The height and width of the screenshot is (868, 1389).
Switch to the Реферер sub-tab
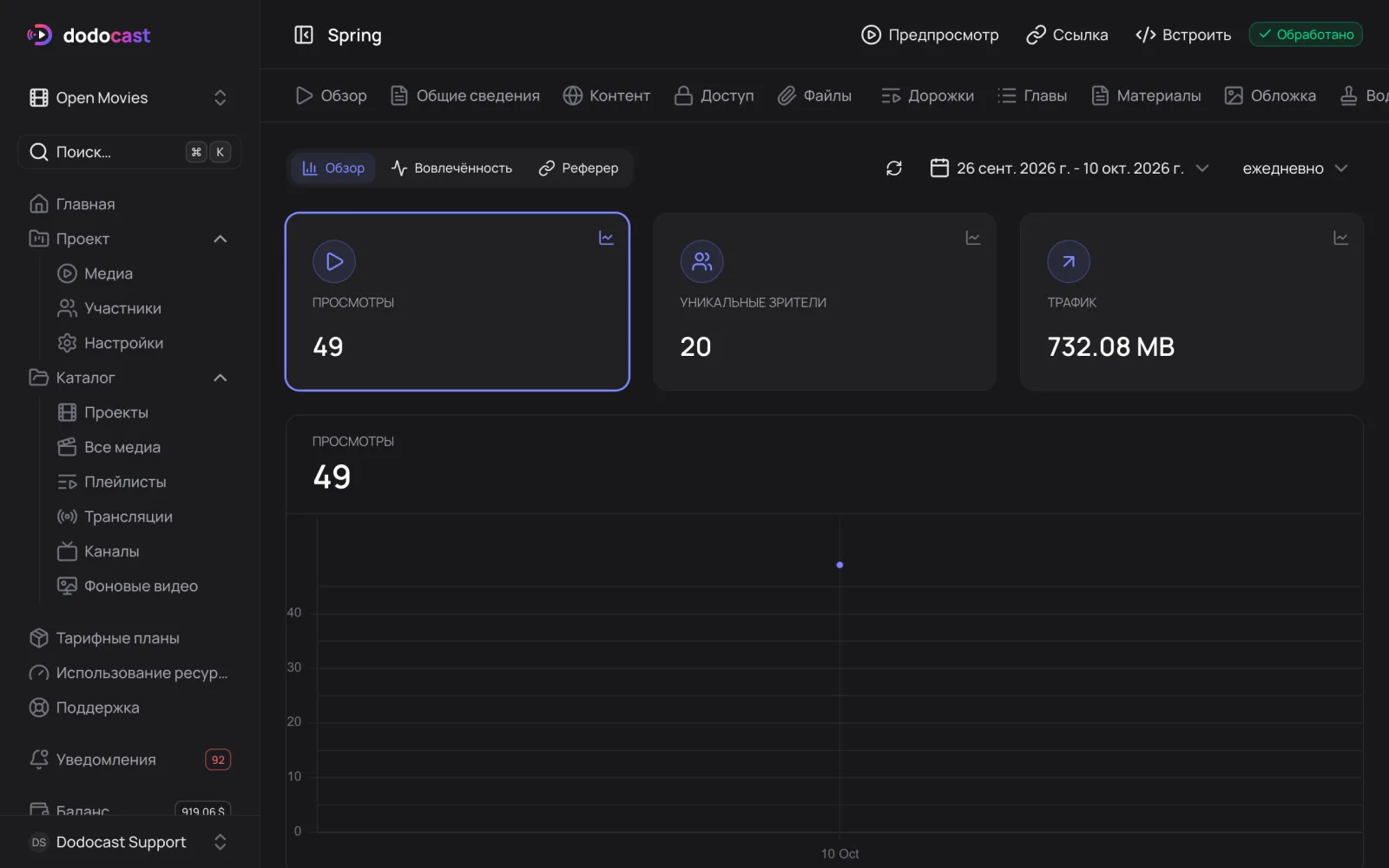coord(578,168)
